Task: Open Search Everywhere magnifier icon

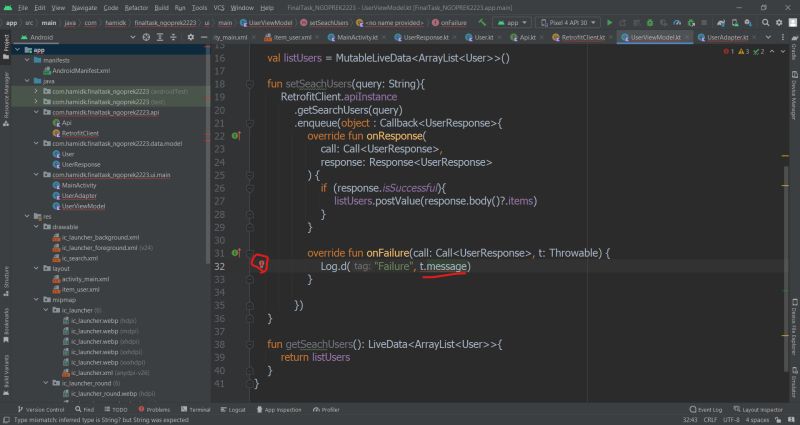Action: (x=765, y=23)
